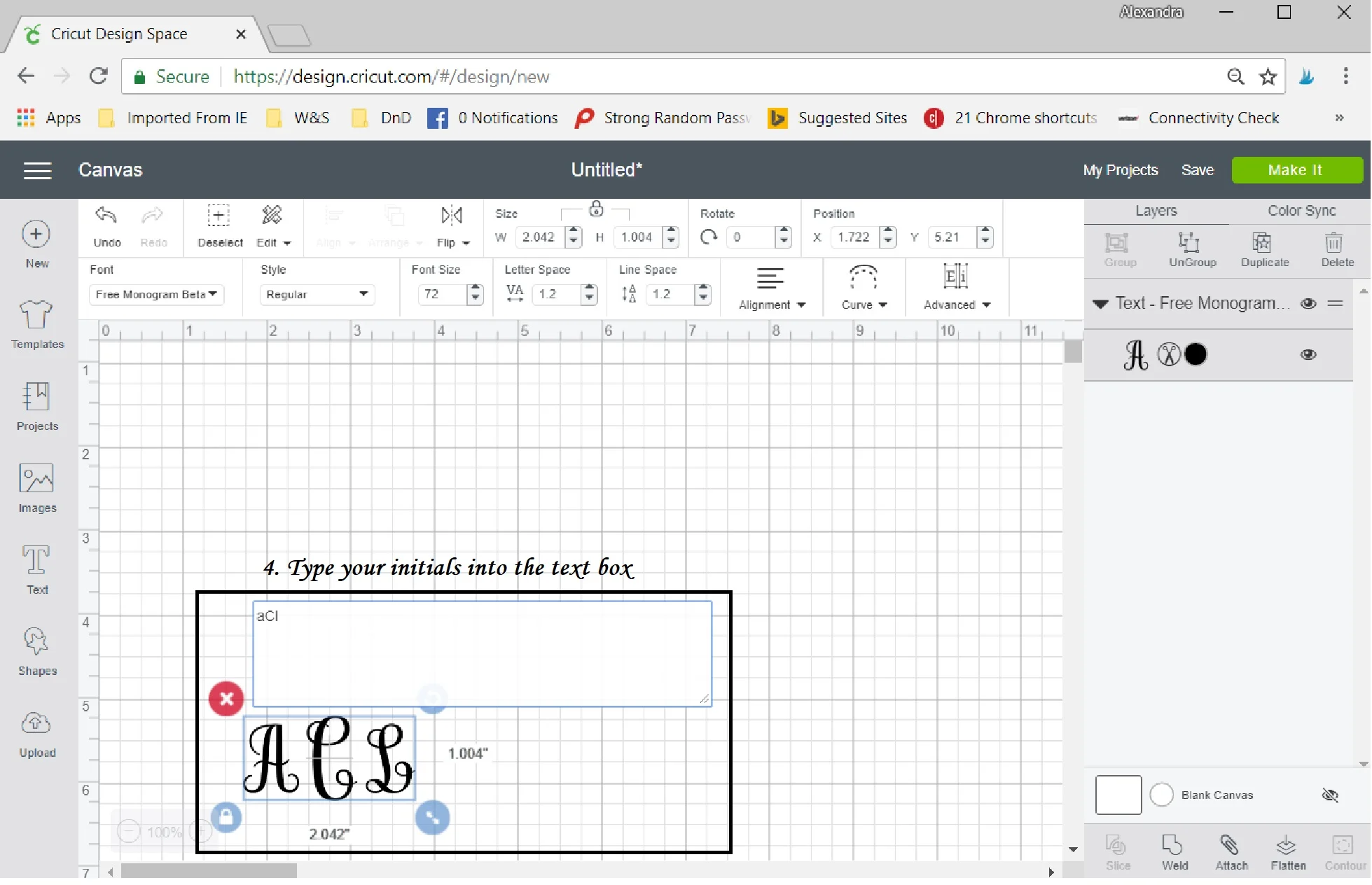Open the Advanced dropdown
The image size is (1372, 885).
tap(956, 288)
